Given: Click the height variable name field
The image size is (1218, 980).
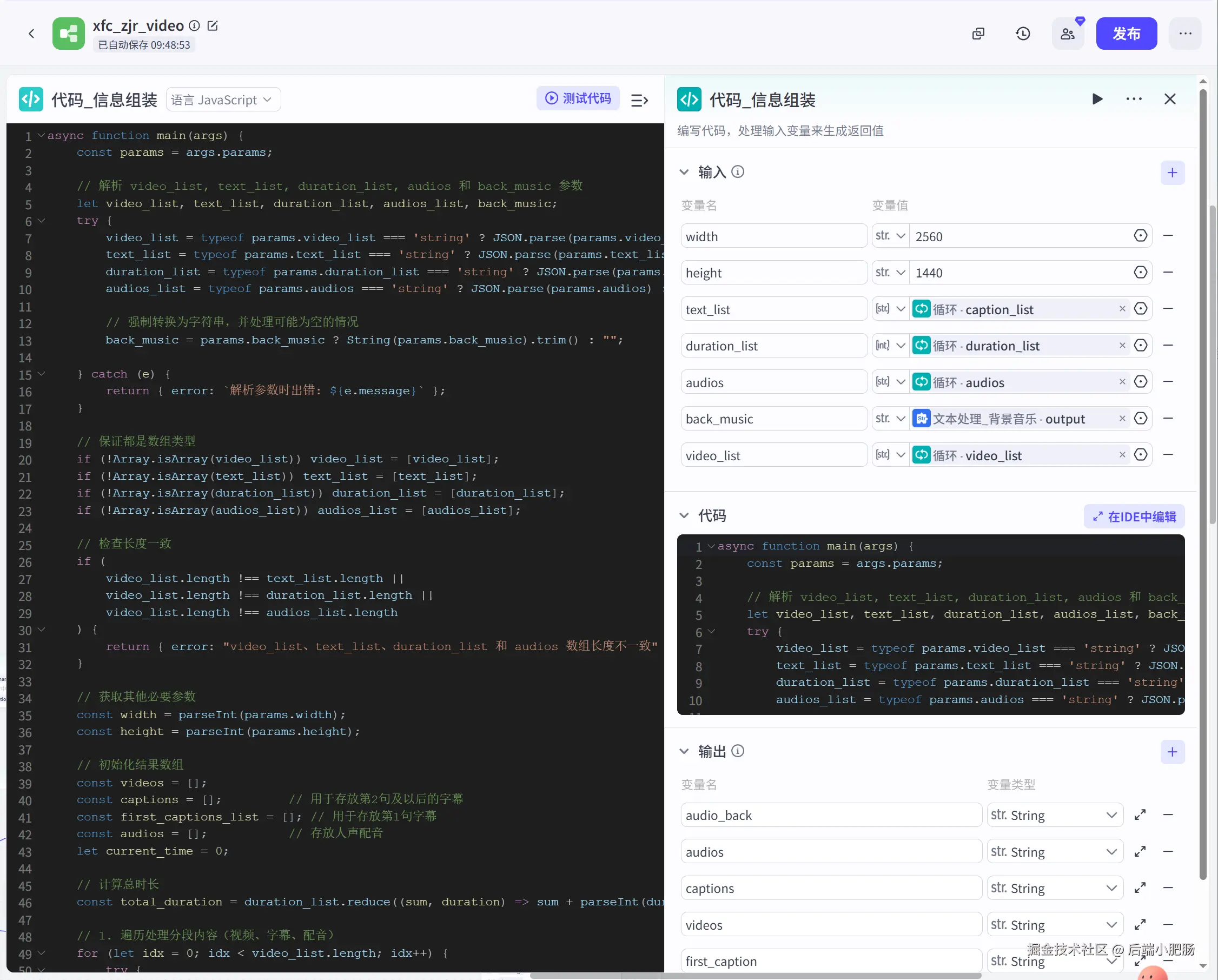Looking at the screenshot, I should [x=773, y=273].
